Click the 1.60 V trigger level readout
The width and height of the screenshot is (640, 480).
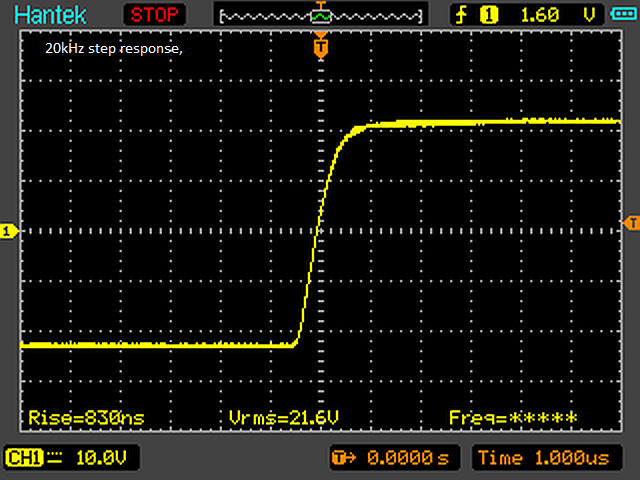coord(557,15)
